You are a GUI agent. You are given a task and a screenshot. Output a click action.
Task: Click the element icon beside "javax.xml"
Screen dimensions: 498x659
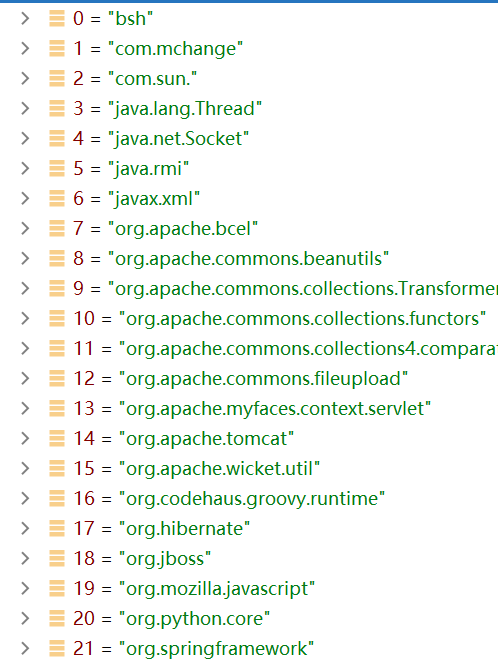click(x=57, y=198)
